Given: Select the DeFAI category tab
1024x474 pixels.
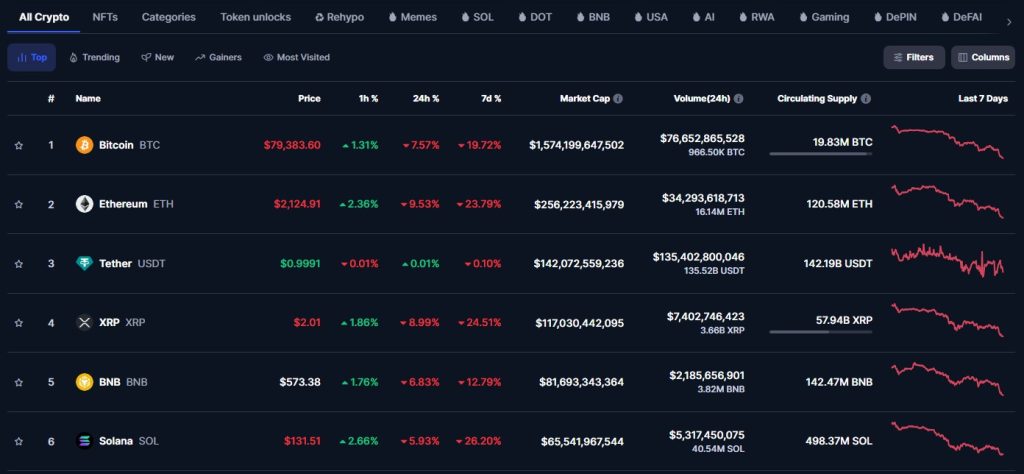Looking at the screenshot, I should pyautogui.click(x=961, y=17).
